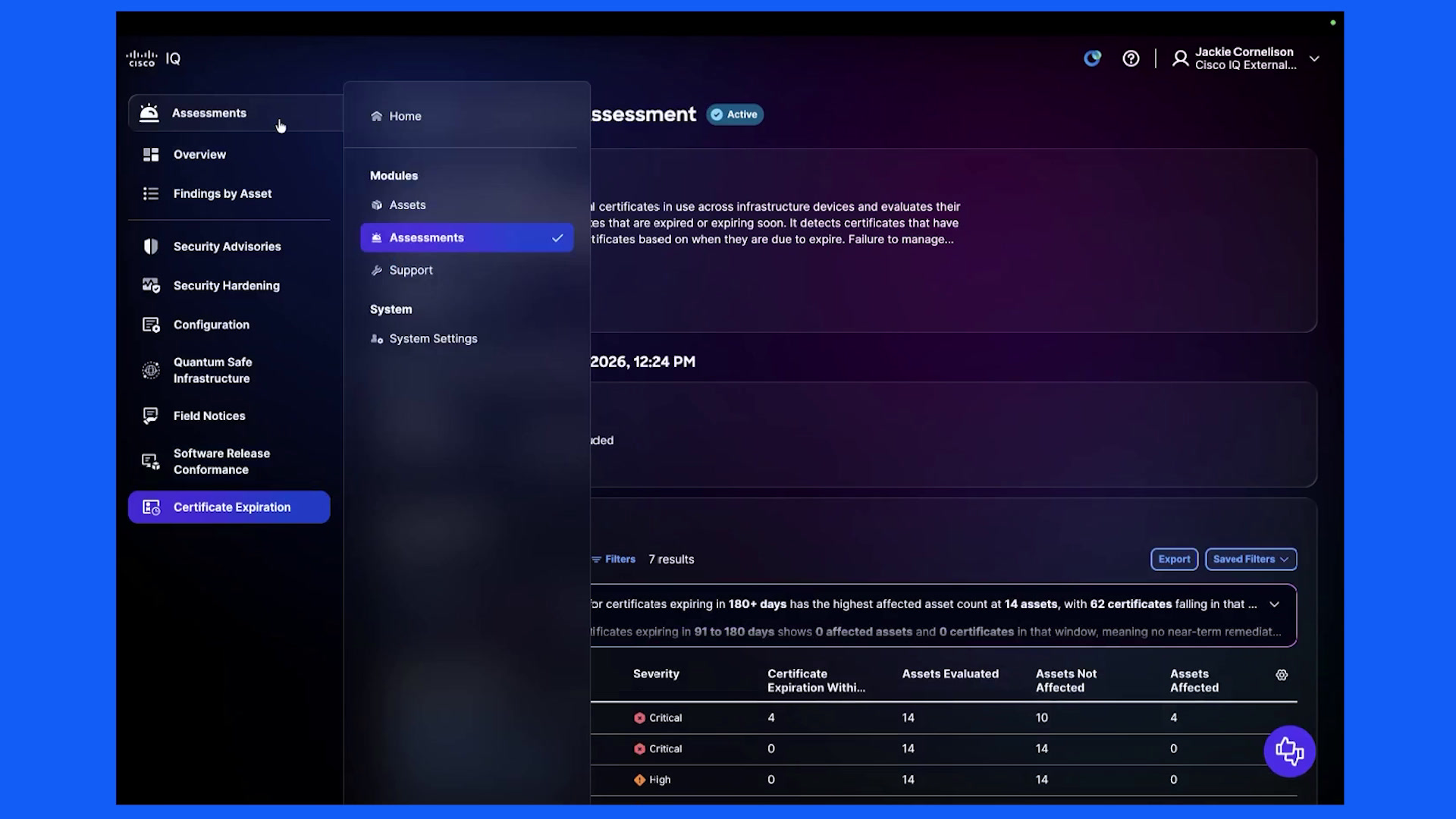Click the High severity row label
The height and width of the screenshot is (819, 1456).
[652, 780]
